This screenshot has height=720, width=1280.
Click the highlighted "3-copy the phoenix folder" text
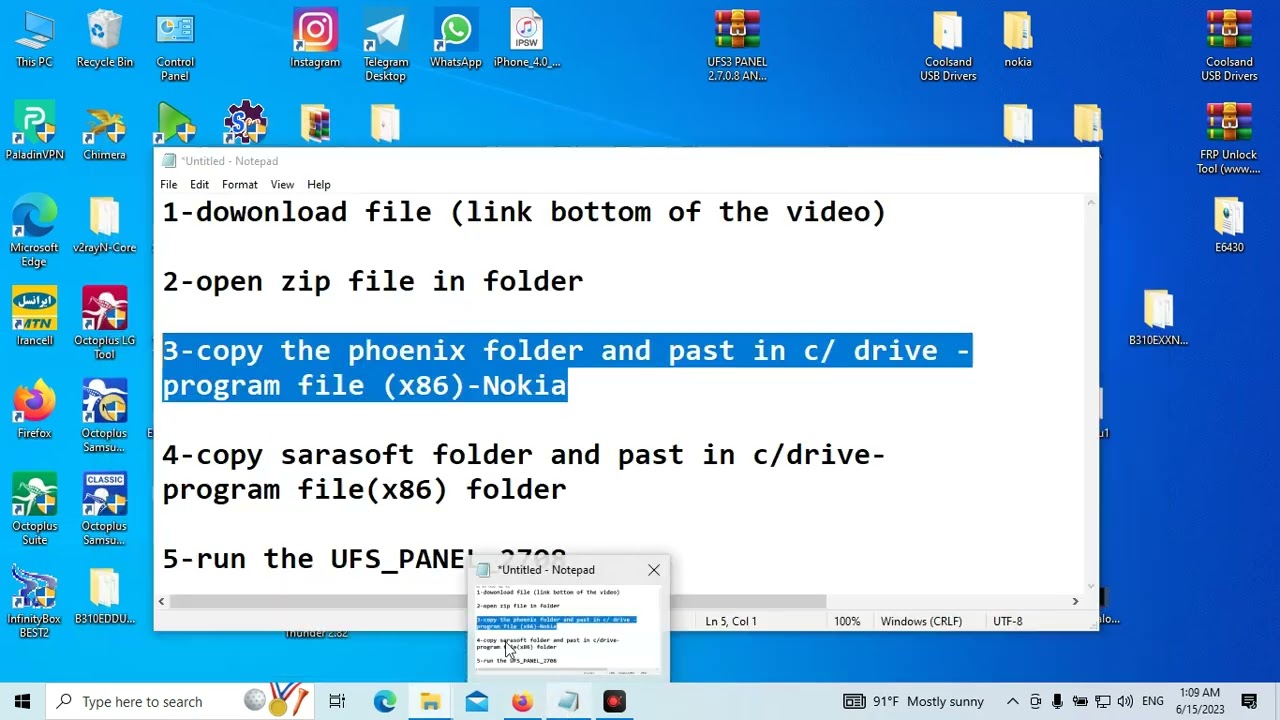566,368
